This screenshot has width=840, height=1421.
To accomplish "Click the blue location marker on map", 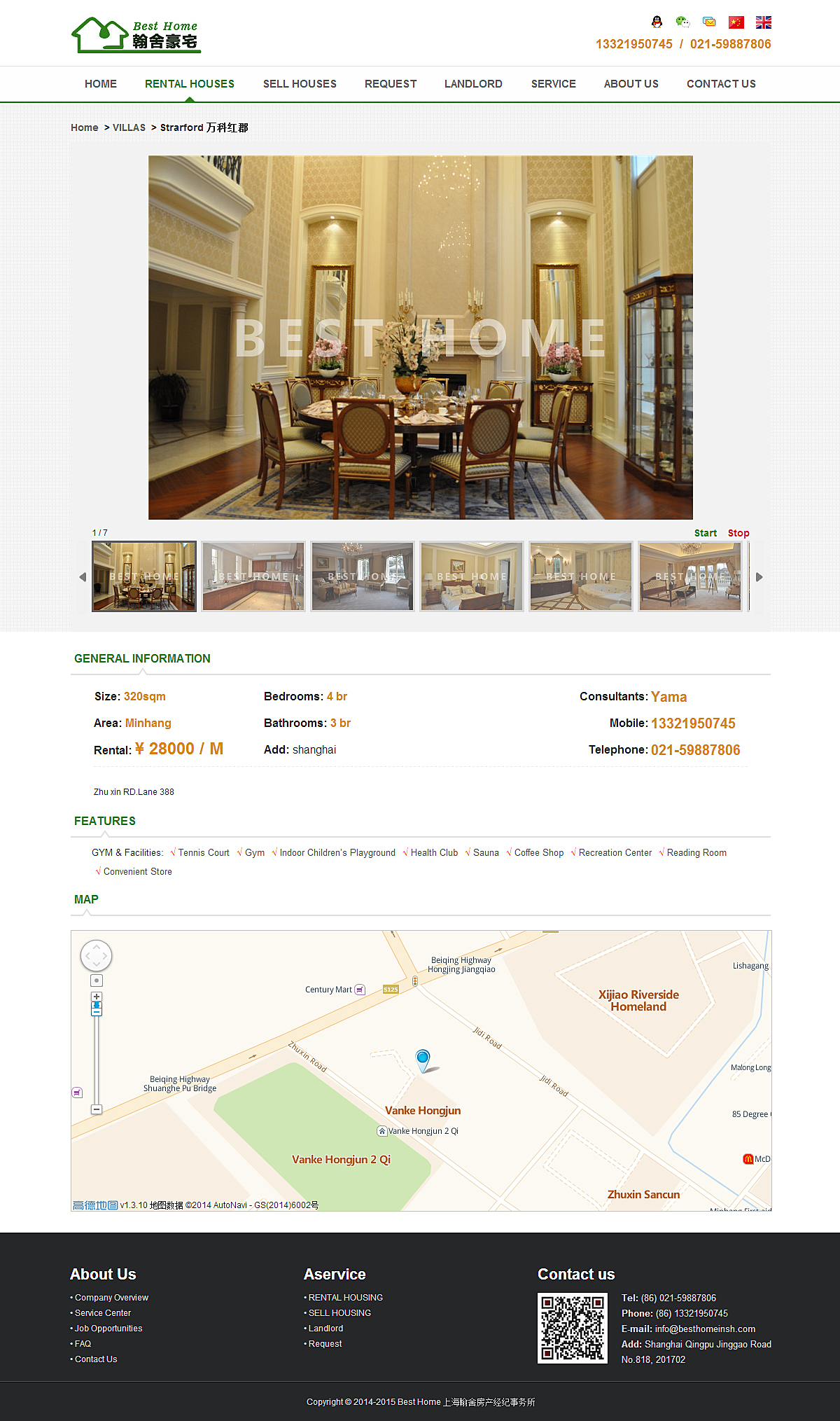I will click(423, 1060).
